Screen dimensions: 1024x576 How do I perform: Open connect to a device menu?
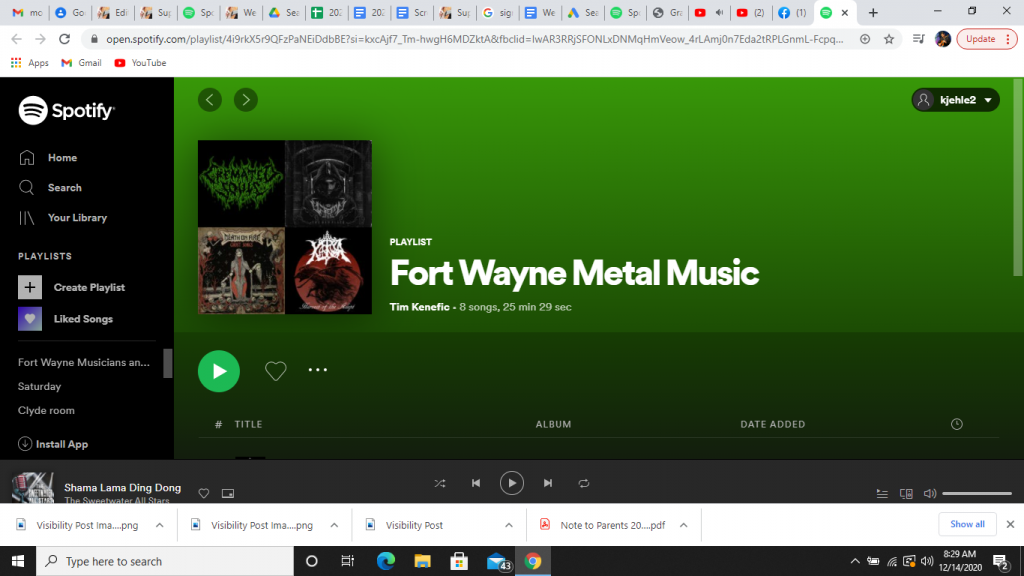click(x=906, y=494)
